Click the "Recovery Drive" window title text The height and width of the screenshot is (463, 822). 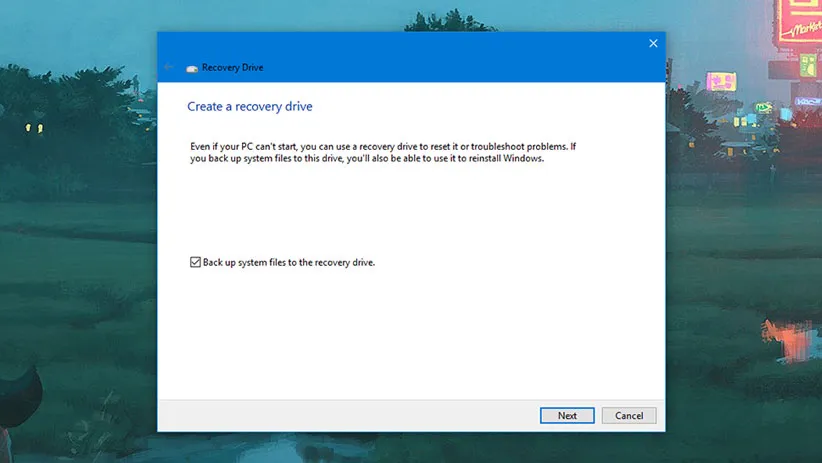pos(233,68)
